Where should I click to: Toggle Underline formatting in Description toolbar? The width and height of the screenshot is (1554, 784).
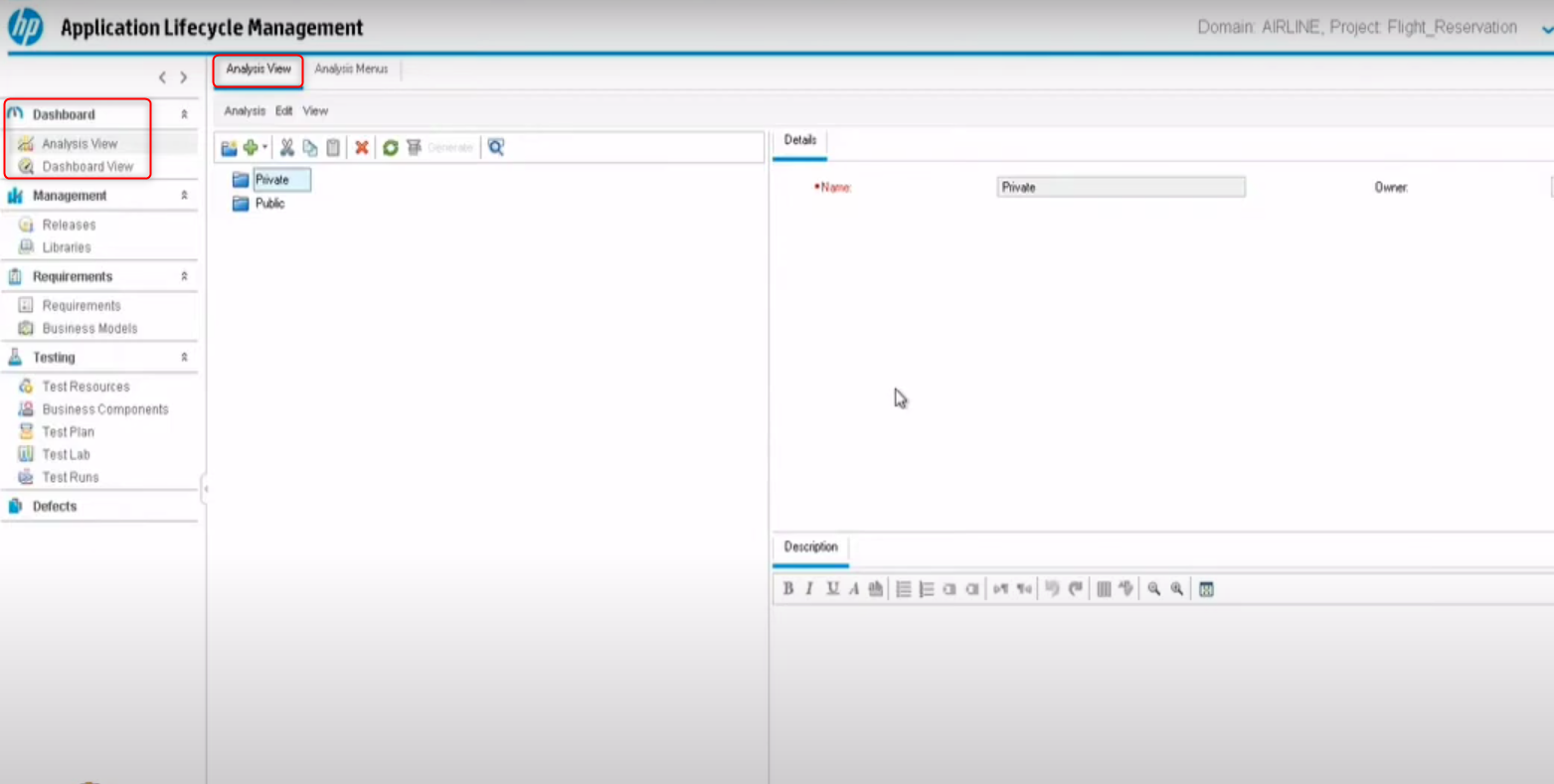coord(832,589)
